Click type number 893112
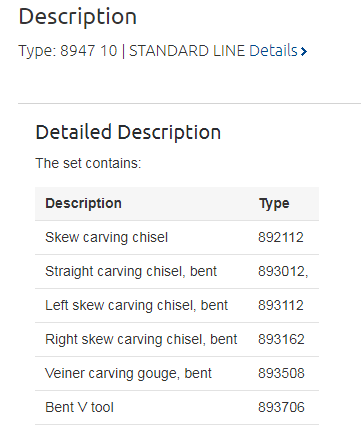Viewport: 361px width, 438px height. coord(281,306)
